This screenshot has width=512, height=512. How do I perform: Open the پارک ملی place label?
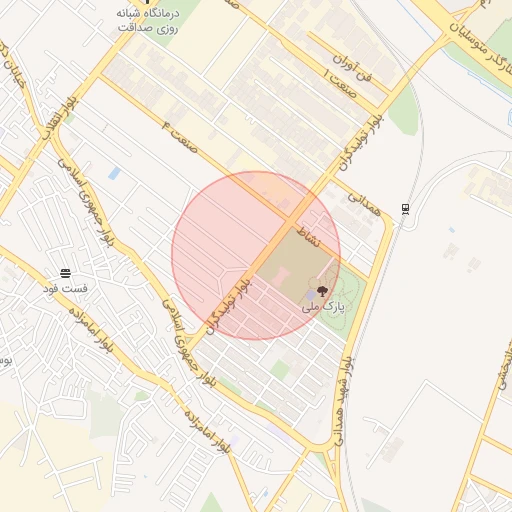pyautogui.click(x=323, y=307)
